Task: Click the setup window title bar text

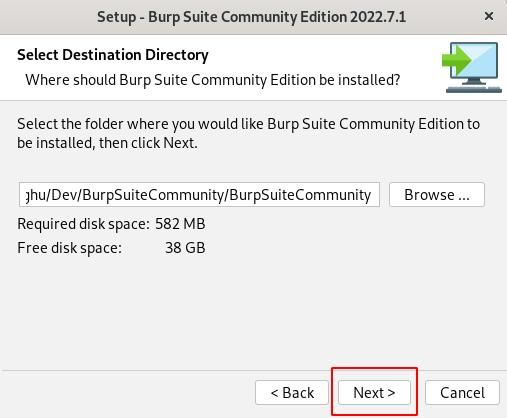Action: [252, 17]
